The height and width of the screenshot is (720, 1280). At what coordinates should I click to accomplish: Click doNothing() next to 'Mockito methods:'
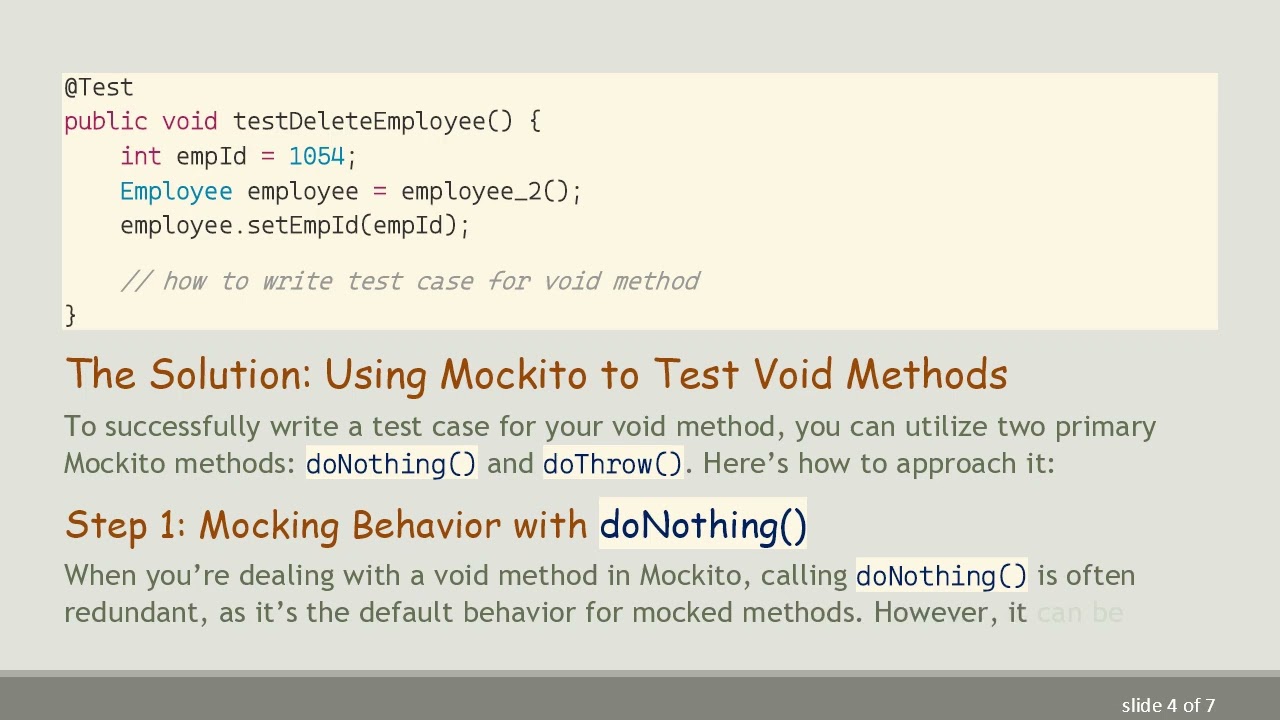click(391, 464)
